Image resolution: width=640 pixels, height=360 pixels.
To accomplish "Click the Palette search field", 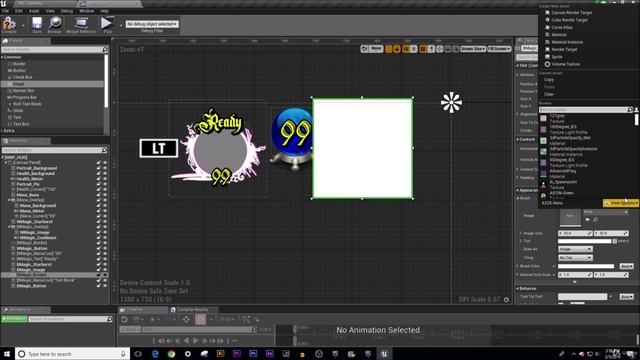I will [x=54, y=49].
